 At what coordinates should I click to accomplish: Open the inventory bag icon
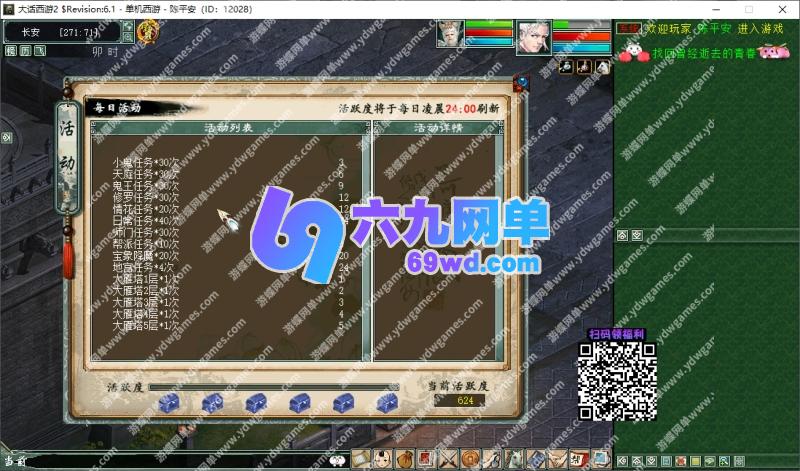click(405, 460)
